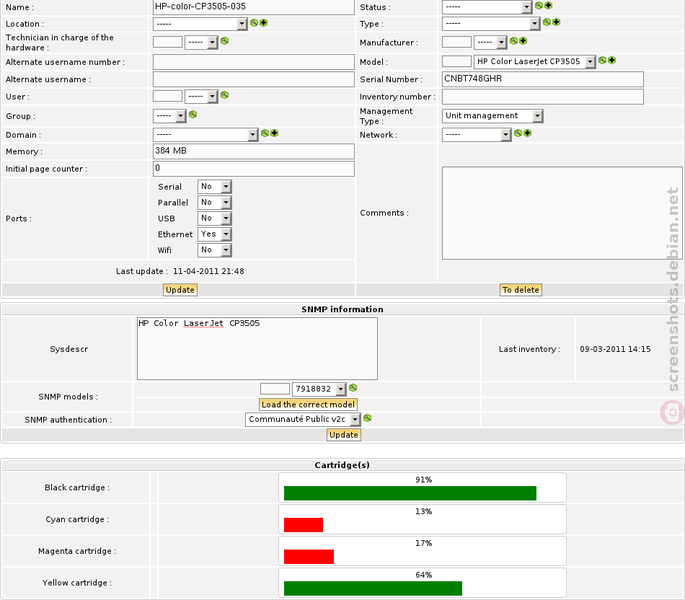Click the add (+) icon beside Status dropdown
This screenshot has width=685, height=600.
click(x=548, y=5)
